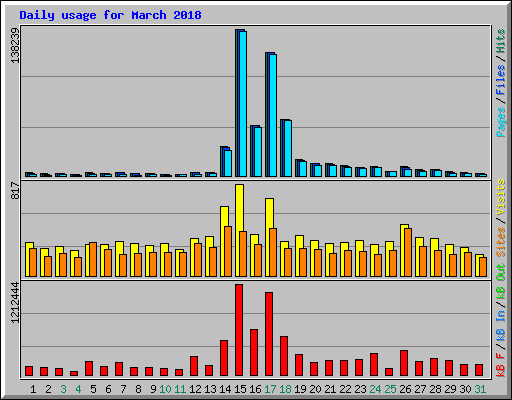The image size is (512, 400).
Task: Click the red kB bar for day 18
Action: 284,356
